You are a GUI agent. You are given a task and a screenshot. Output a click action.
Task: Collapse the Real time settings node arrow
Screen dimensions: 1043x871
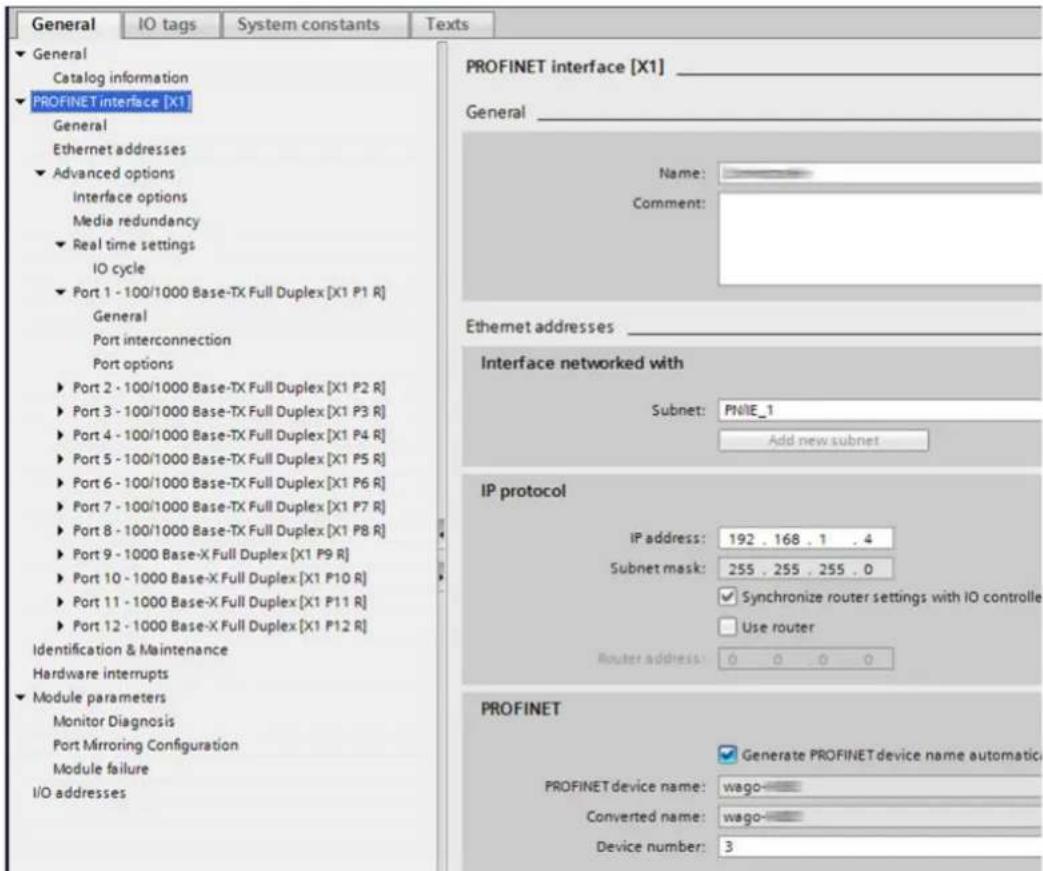(61, 245)
